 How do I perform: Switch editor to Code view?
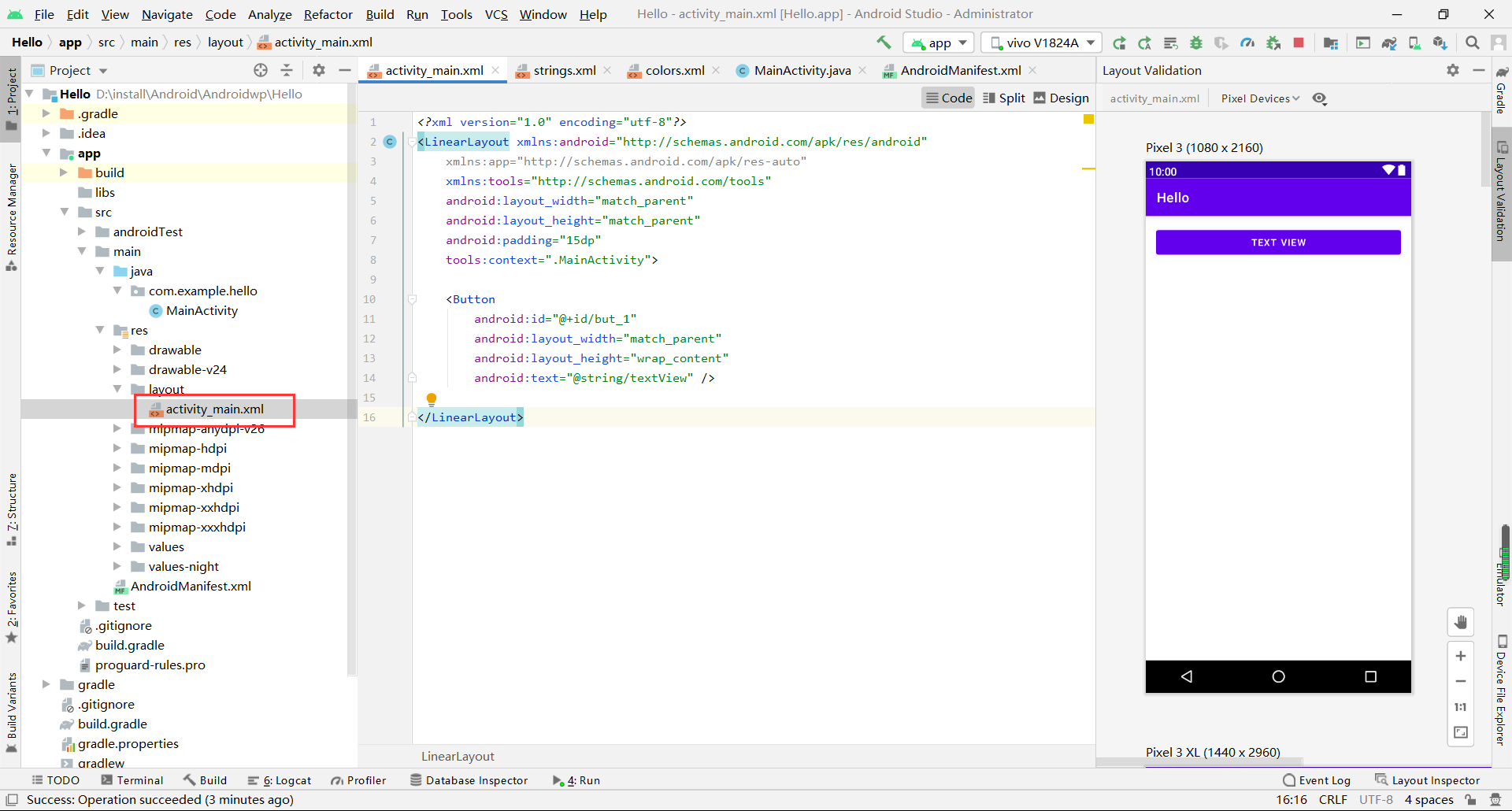949,98
